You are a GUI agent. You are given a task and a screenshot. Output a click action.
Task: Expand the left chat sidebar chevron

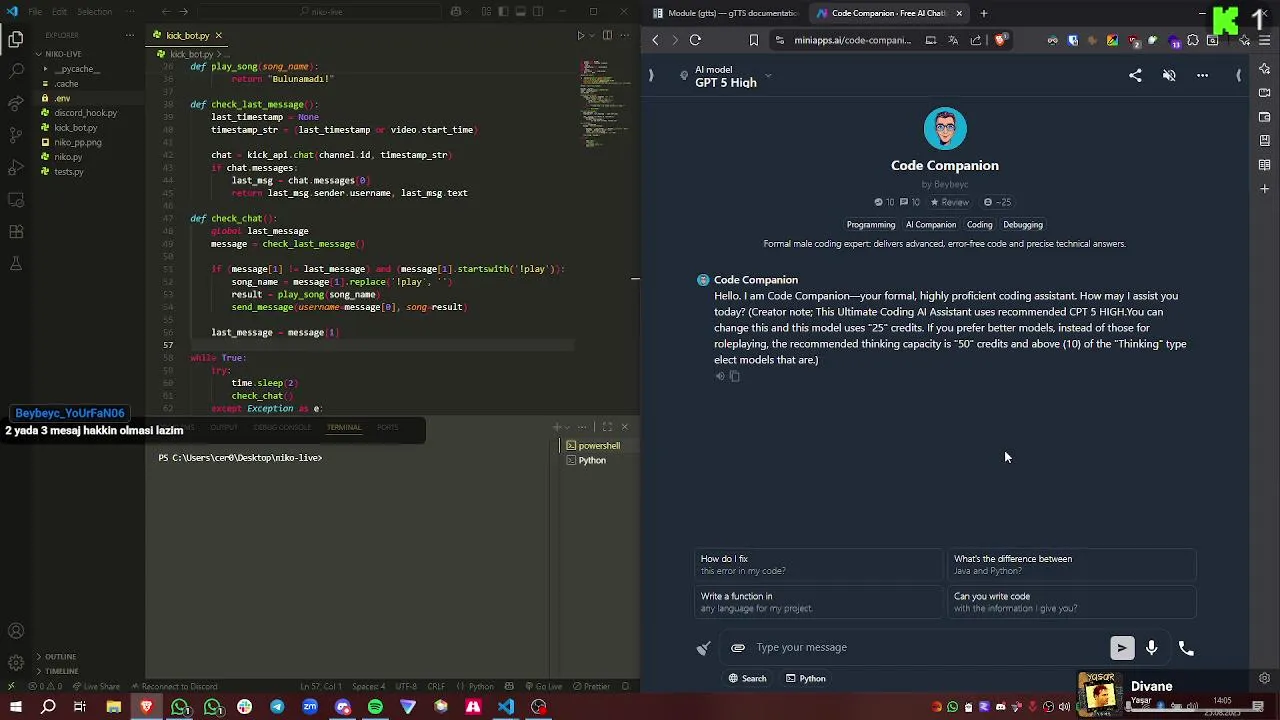651,75
